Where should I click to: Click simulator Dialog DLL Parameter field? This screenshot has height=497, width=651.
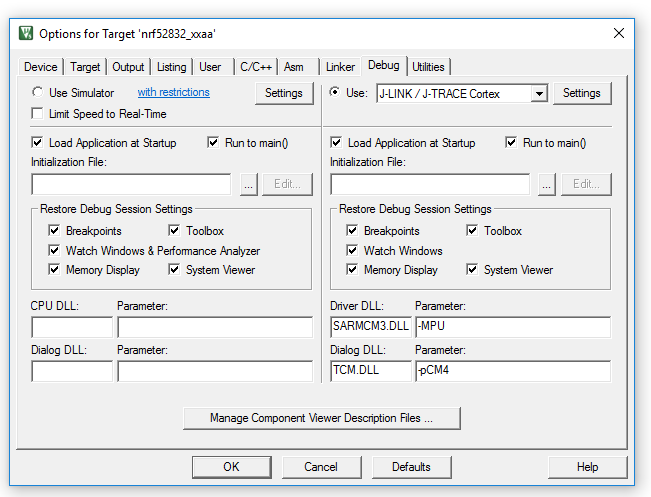tap(215, 371)
